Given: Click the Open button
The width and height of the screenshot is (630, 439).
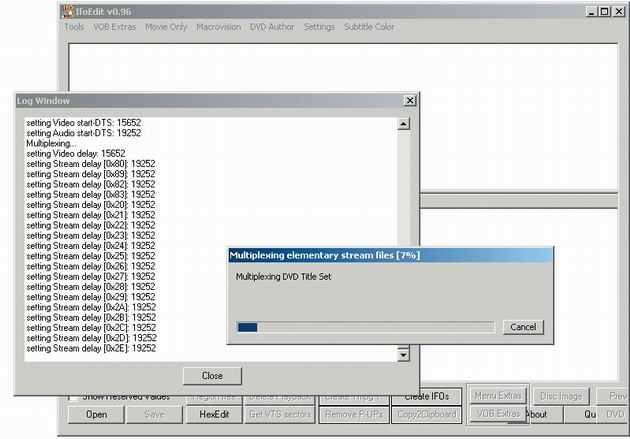Looking at the screenshot, I should point(96,414).
